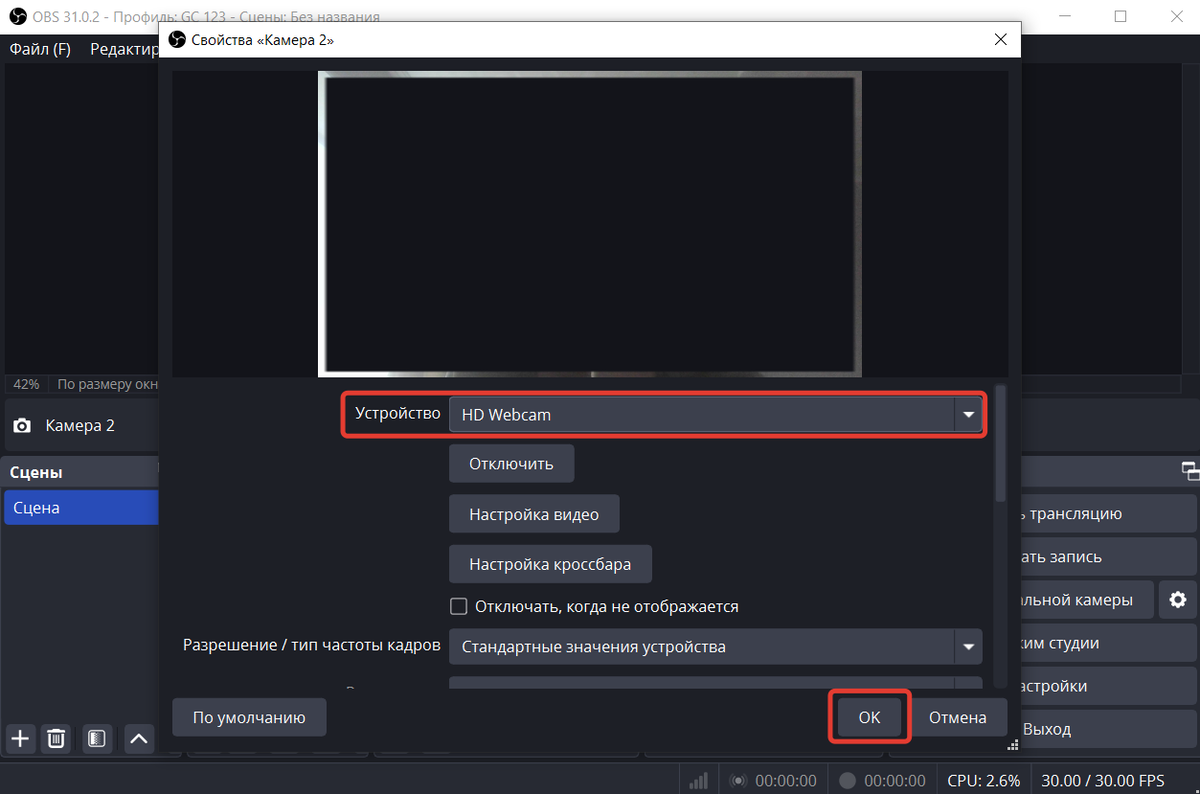Click the По умолчанию button
1200x794 pixels.
point(249,717)
